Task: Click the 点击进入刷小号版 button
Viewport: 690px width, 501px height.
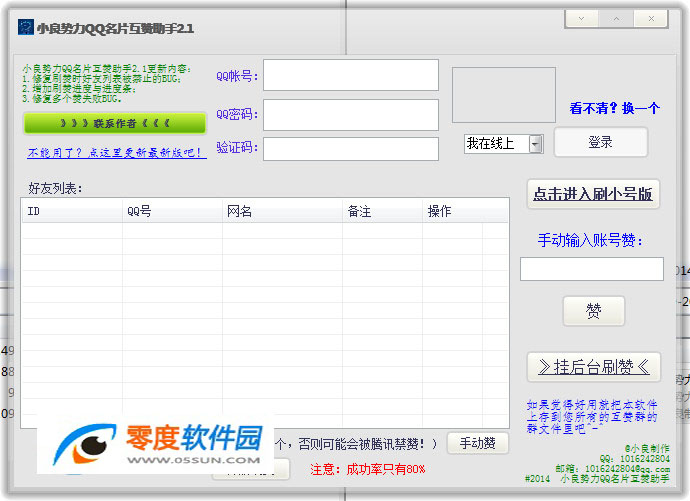Action: tap(593, 194)
